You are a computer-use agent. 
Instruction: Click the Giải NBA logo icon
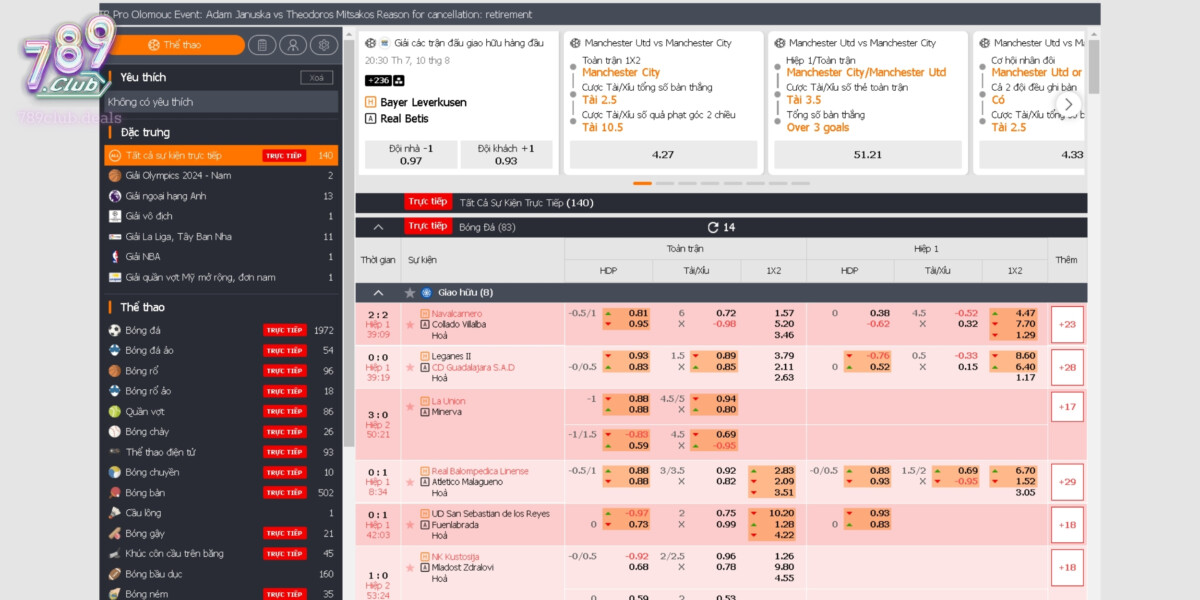tap(115, 257)
